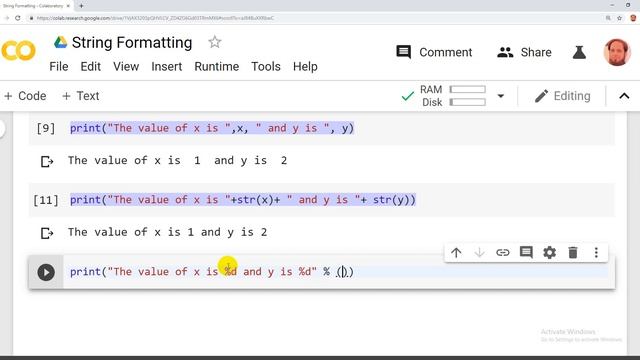Open a new browser tab

[x=81, y=6]
